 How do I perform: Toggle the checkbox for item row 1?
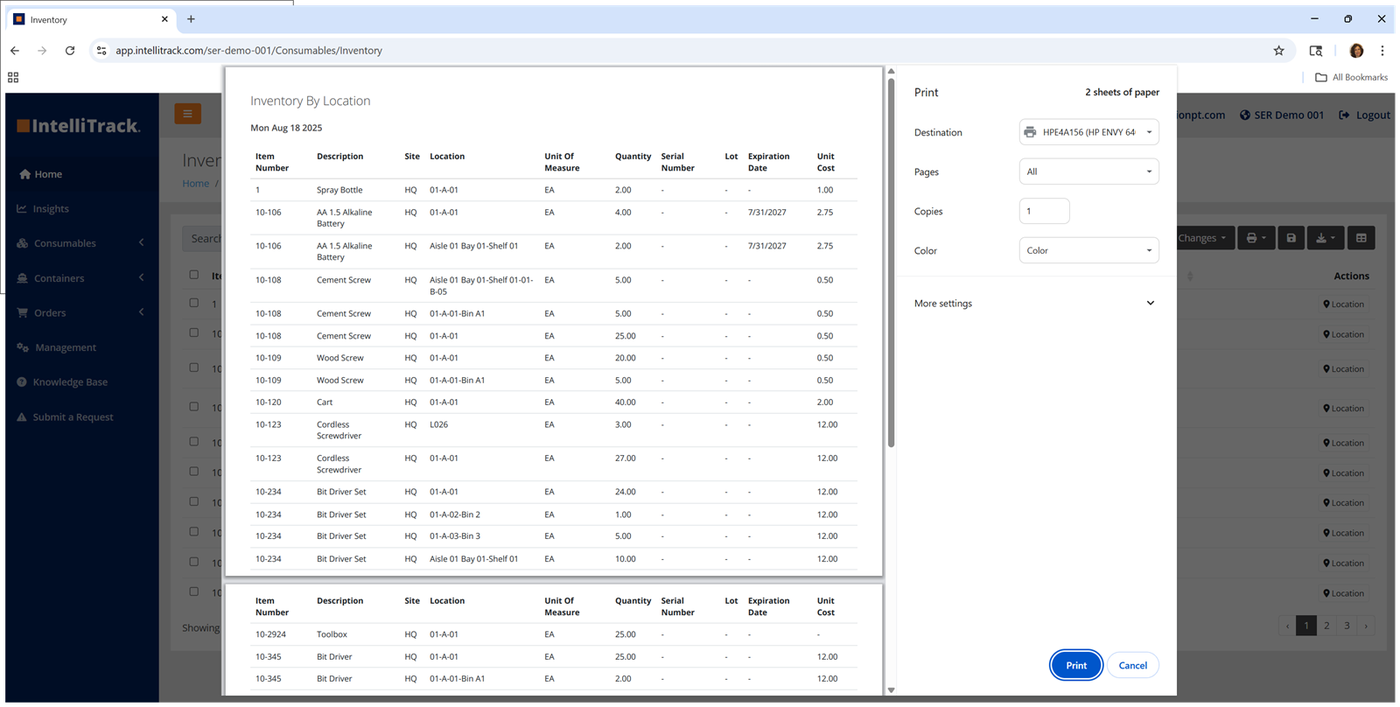(x=194, y=303)
